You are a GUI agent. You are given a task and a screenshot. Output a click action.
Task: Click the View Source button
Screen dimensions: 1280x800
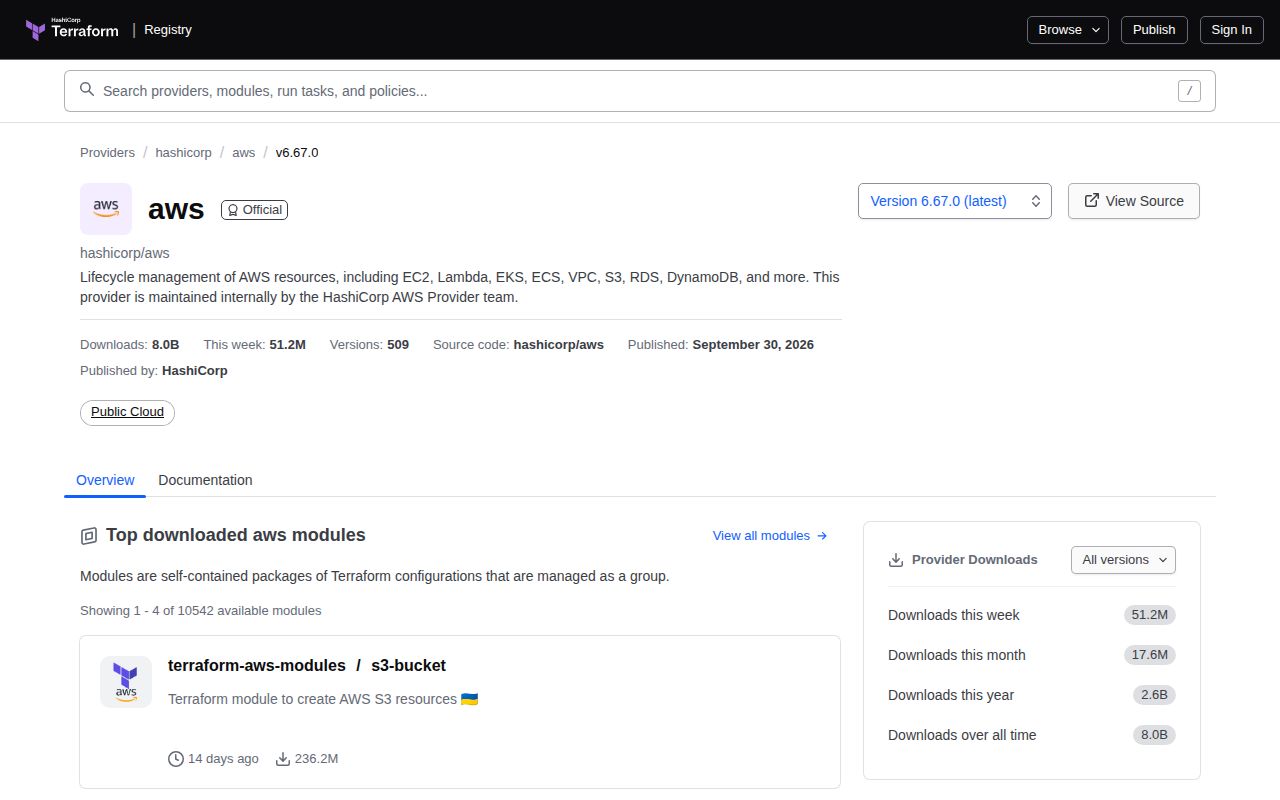pos(1134,201)
